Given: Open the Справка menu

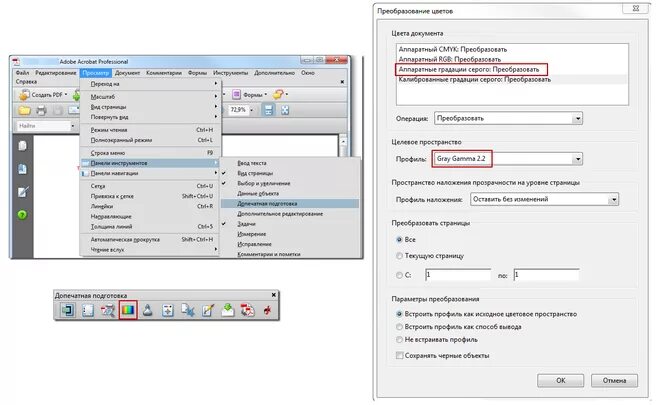Looking at the screenshot, I should tap(26, 82).
